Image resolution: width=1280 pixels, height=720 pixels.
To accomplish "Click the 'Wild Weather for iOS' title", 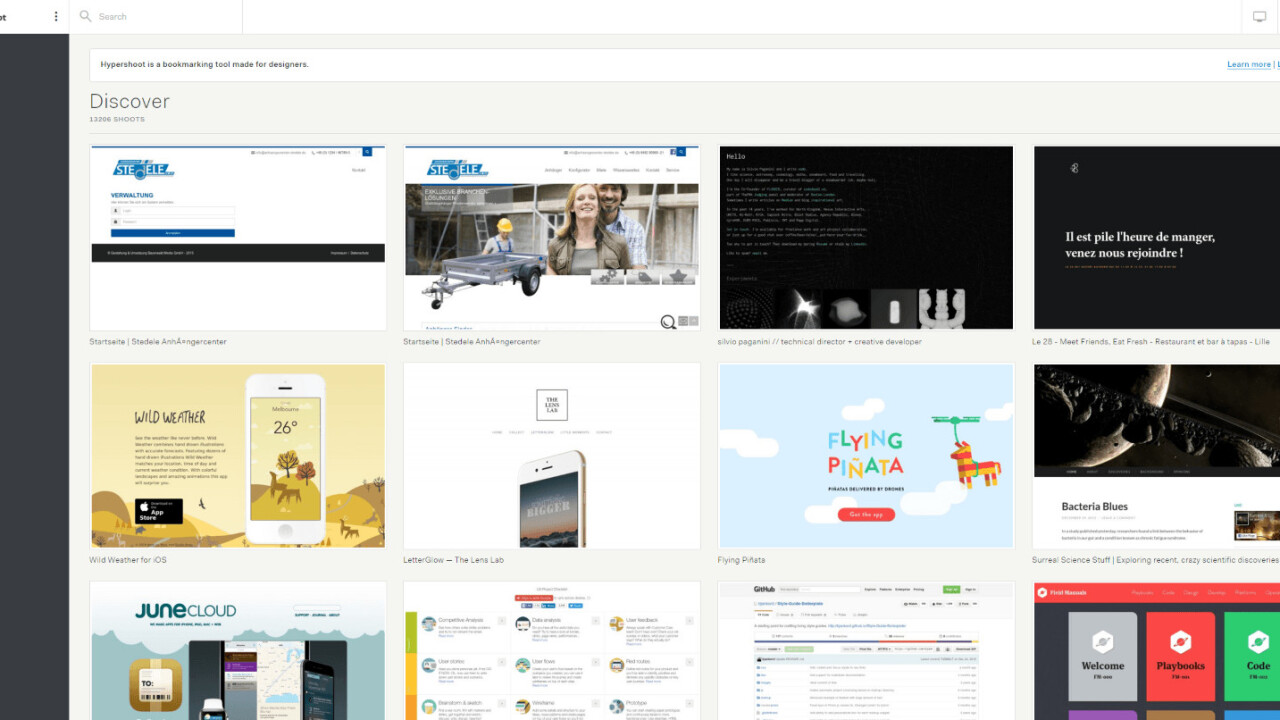I will click(128, 560).
